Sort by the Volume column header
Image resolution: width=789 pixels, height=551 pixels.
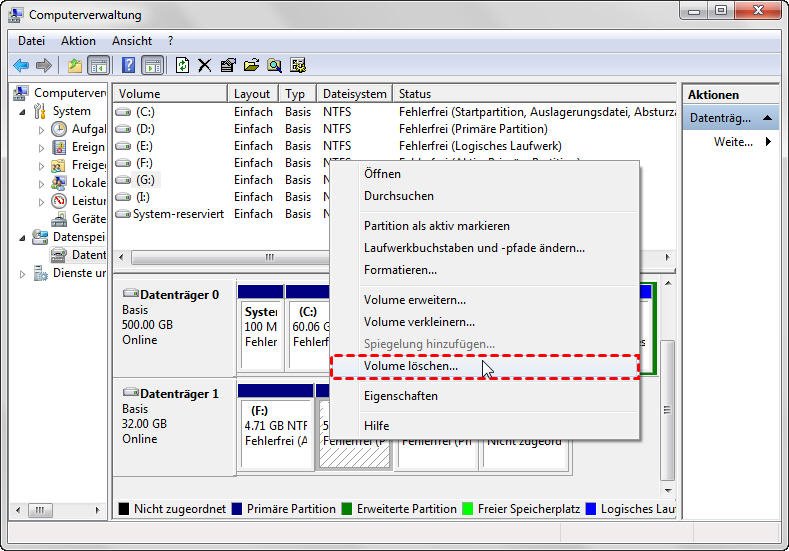[x=171, y=94]
